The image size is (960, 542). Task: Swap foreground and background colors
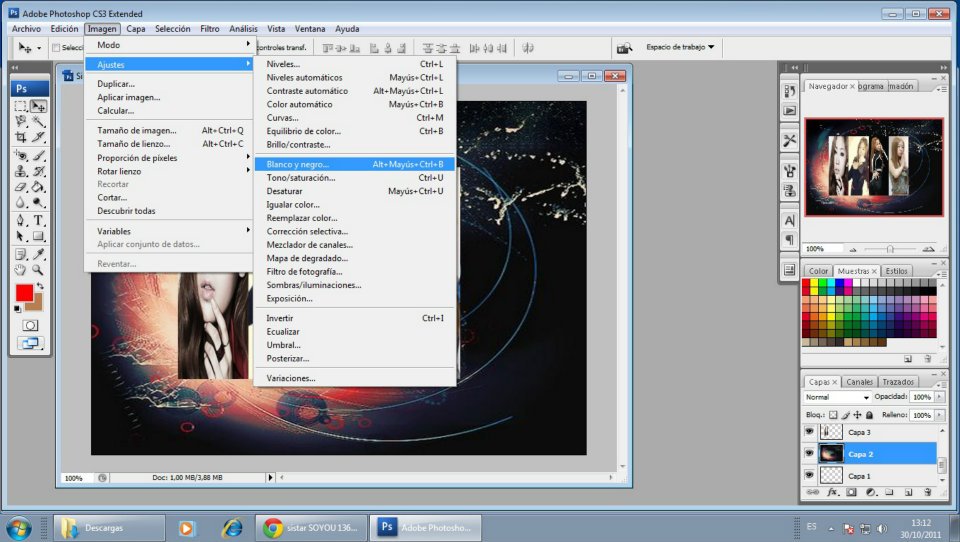[x=40, y=286]
